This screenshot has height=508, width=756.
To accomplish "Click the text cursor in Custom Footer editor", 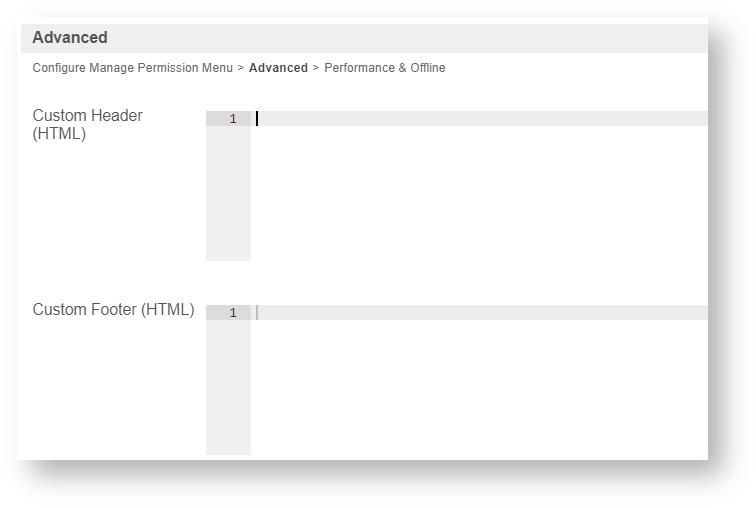I will [257, 313].
